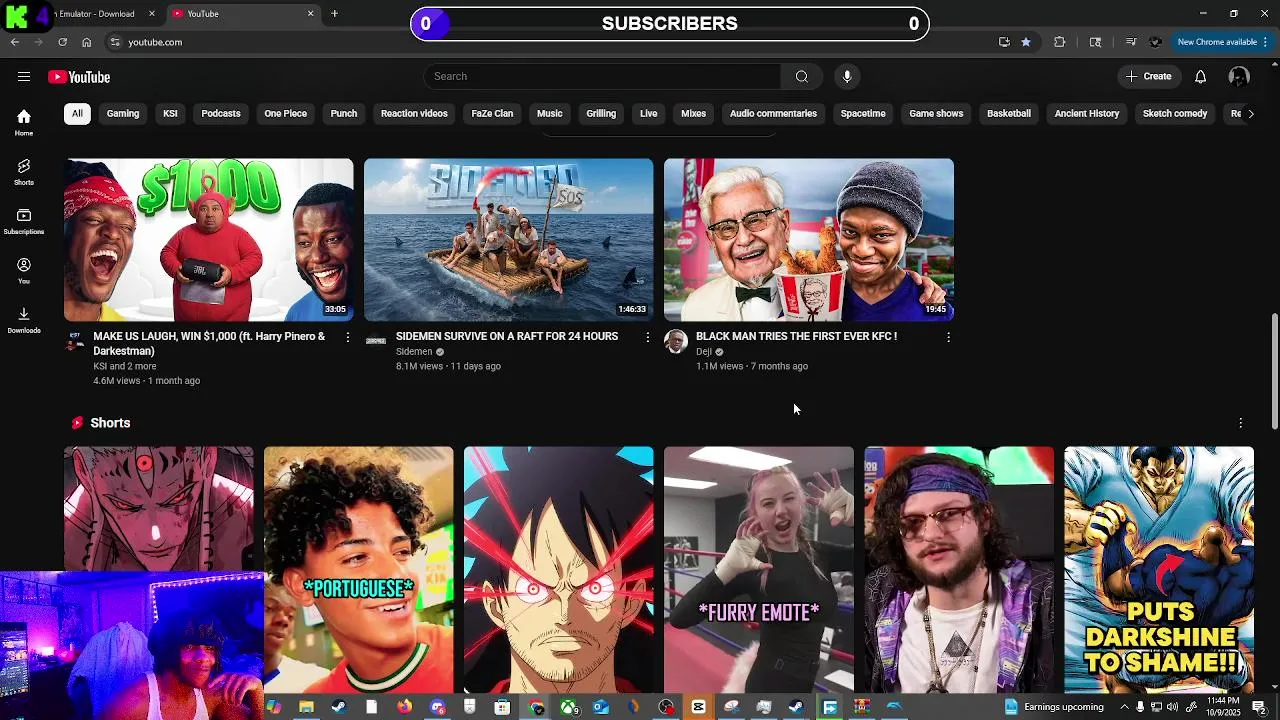The height and width of the screenshot is (720, 1280).
Task: Select the Audio commentaries chip
Action: [x=773, y=114]
